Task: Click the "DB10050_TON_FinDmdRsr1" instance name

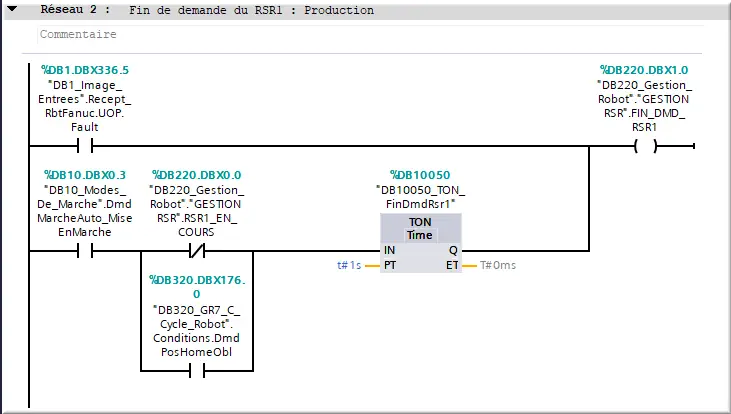Action: point(420,197)
